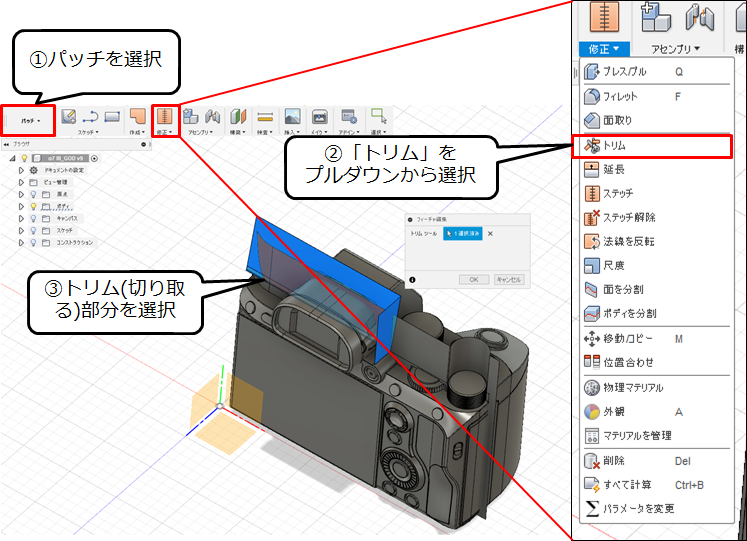Collapse the root component tree node
The image size is (747, 541).
pos(12,158)
